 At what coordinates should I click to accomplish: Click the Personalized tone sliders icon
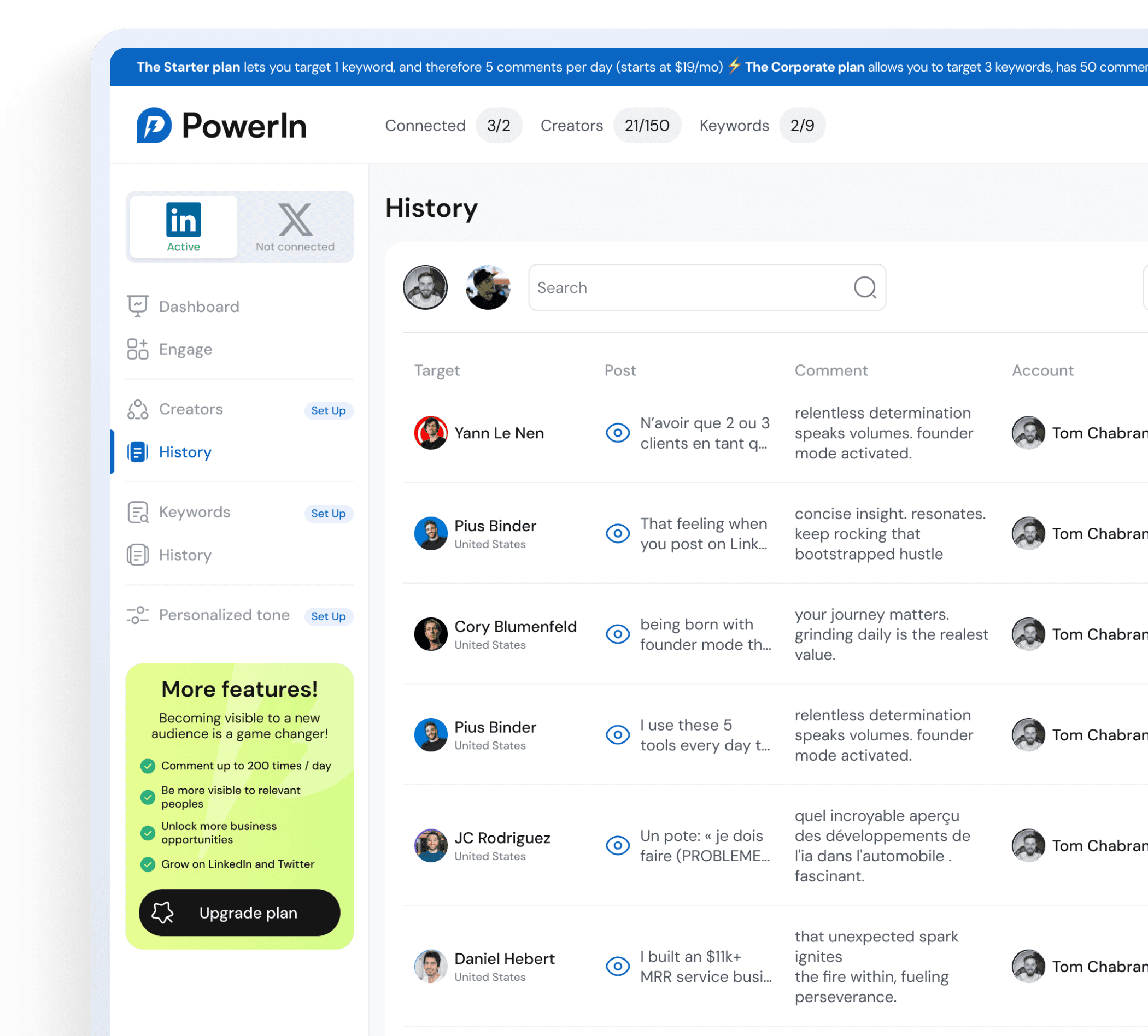click(x=138, y=615)
